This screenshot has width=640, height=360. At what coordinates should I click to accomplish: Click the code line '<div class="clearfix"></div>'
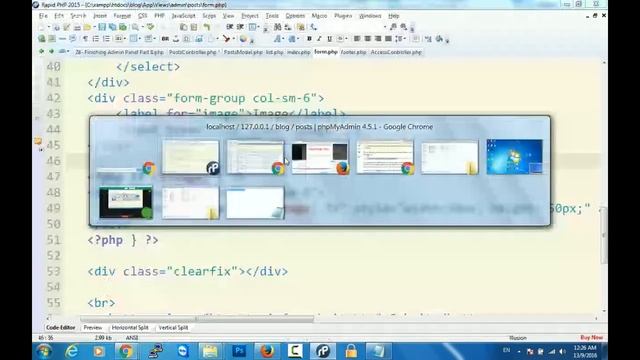[188, 271]
